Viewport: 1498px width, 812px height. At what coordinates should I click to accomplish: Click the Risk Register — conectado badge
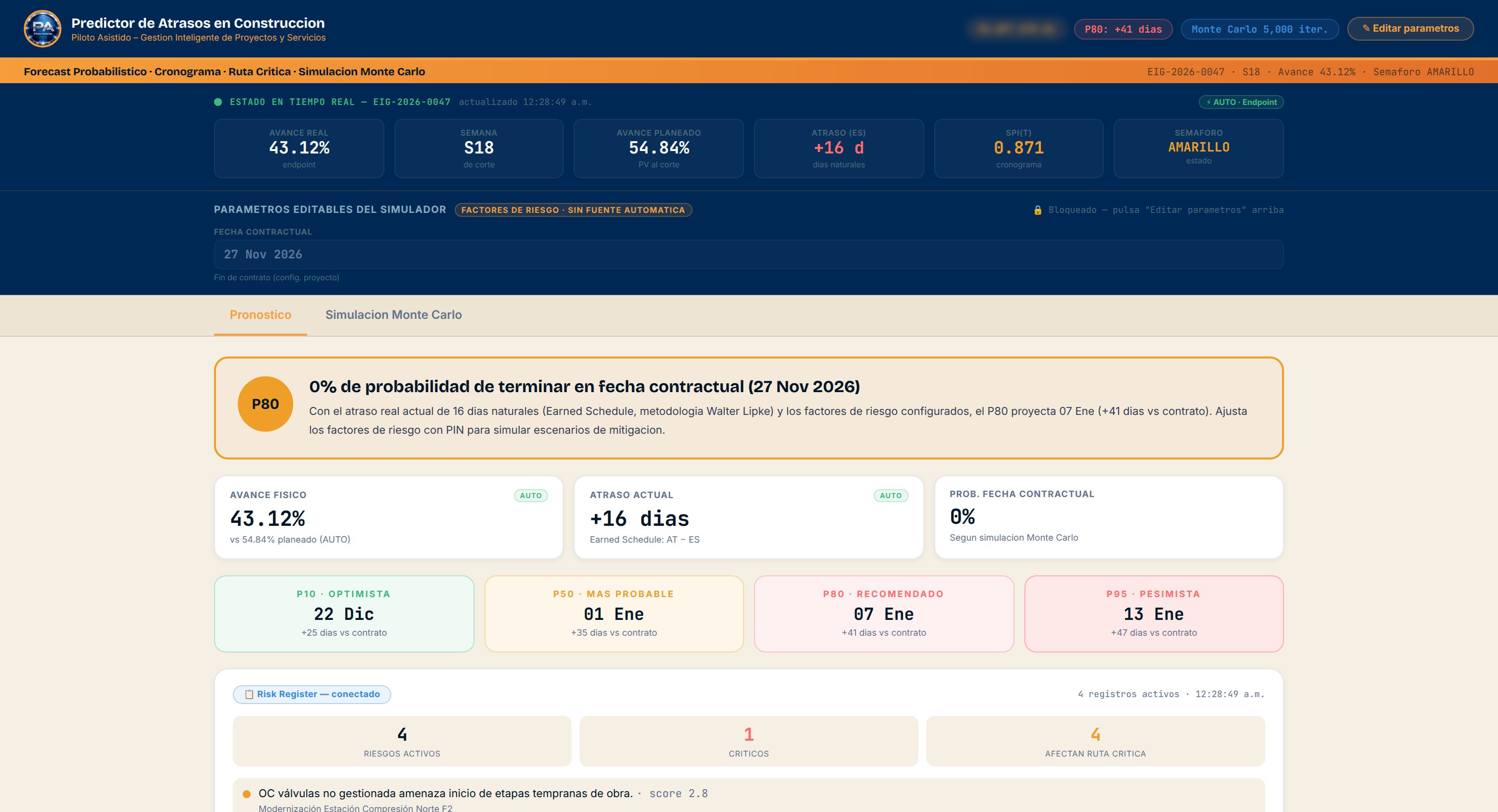coord(312,694)
